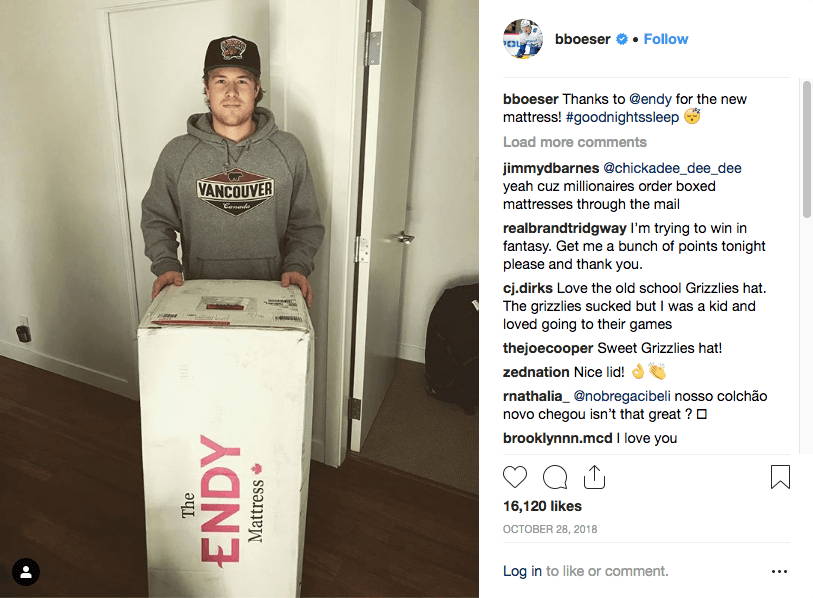Click Log in link
The image size is (813, 598).
(522, 571)
